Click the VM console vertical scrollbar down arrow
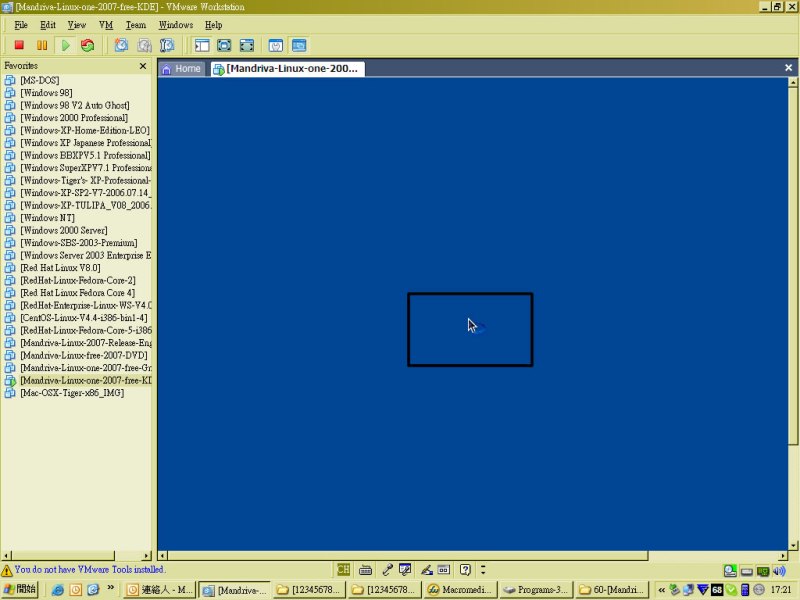The image size is (800, 600). click(x=793, y=545)
